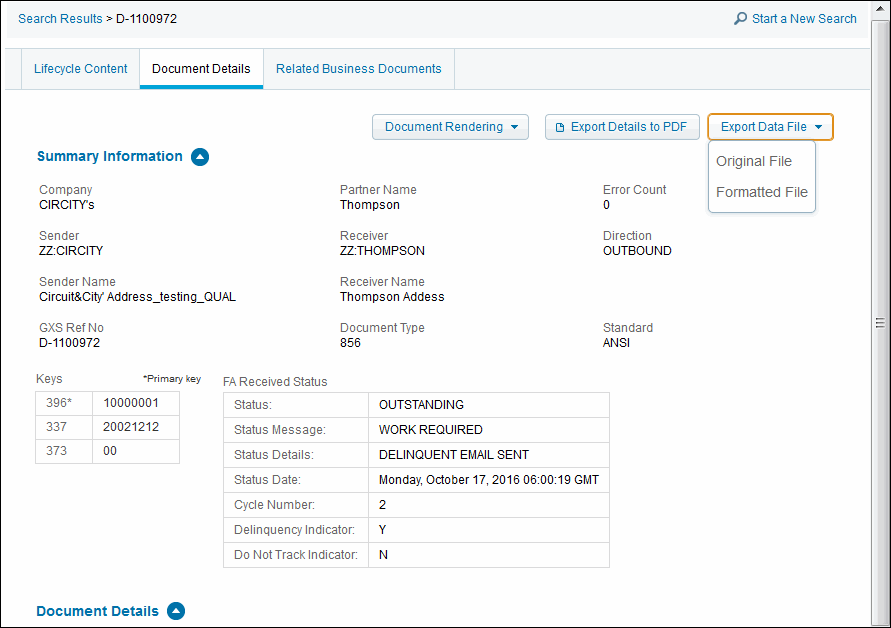Click the key 337 value 20021212
The width and height of the screenshot is (891, 628).
135,428
